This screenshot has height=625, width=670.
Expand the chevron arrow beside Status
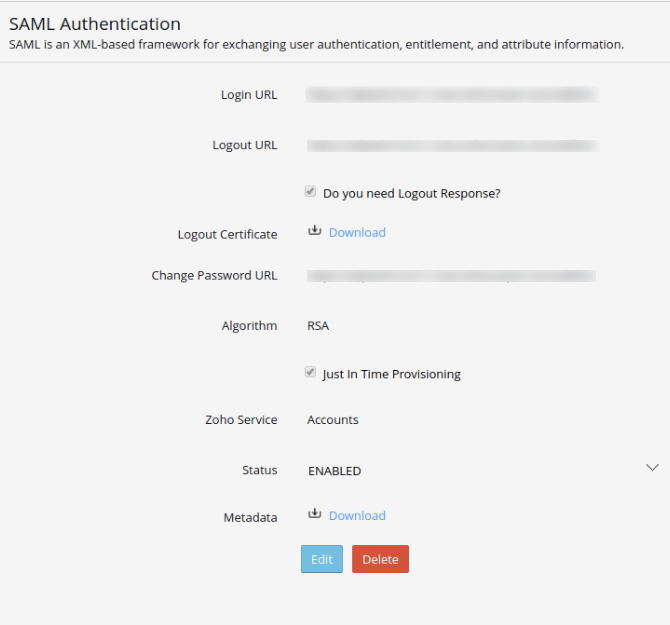pyautogui.click(x=652, y=468)
